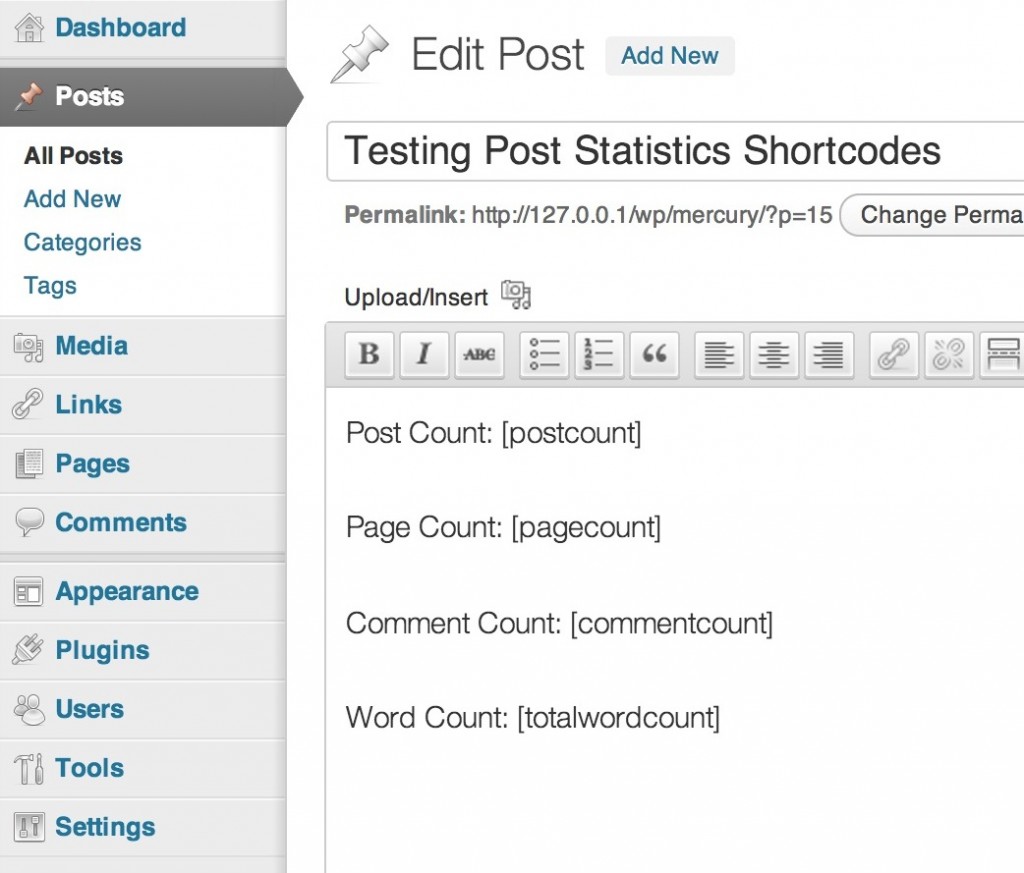This screenshot has height=873, width=1024.
Task: Click the Add New button beside Edit Post
Action: click(669, 56)
